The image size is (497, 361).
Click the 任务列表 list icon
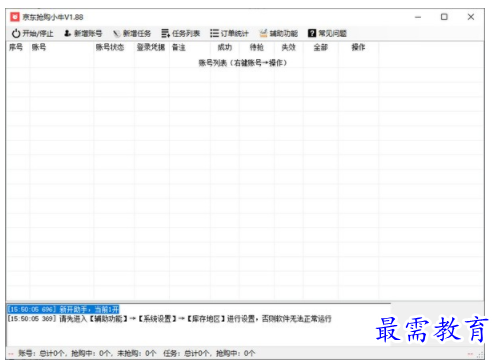[165, 33]
